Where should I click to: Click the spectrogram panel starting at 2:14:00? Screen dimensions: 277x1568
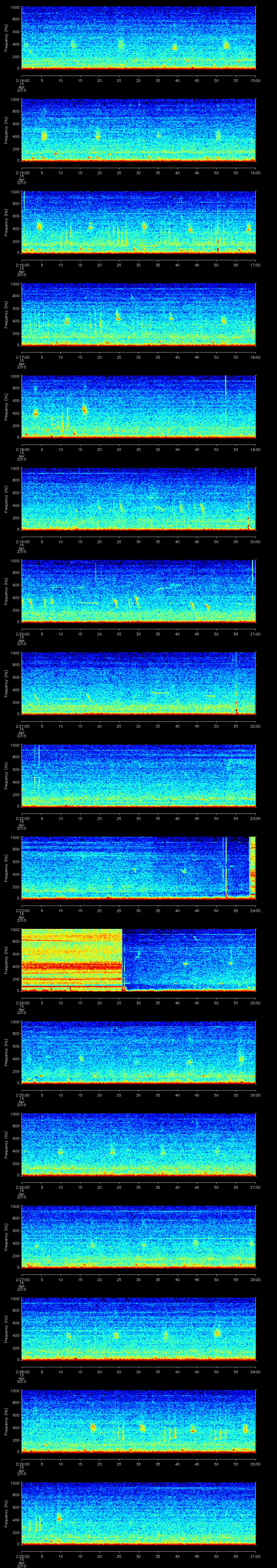point(139,38)
